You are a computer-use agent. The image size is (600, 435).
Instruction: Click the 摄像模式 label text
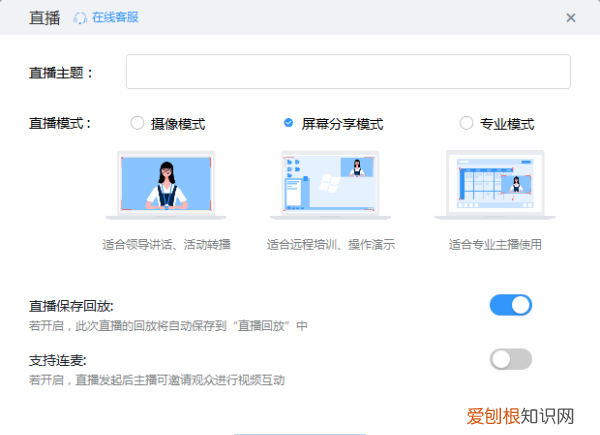click(178, 124)
